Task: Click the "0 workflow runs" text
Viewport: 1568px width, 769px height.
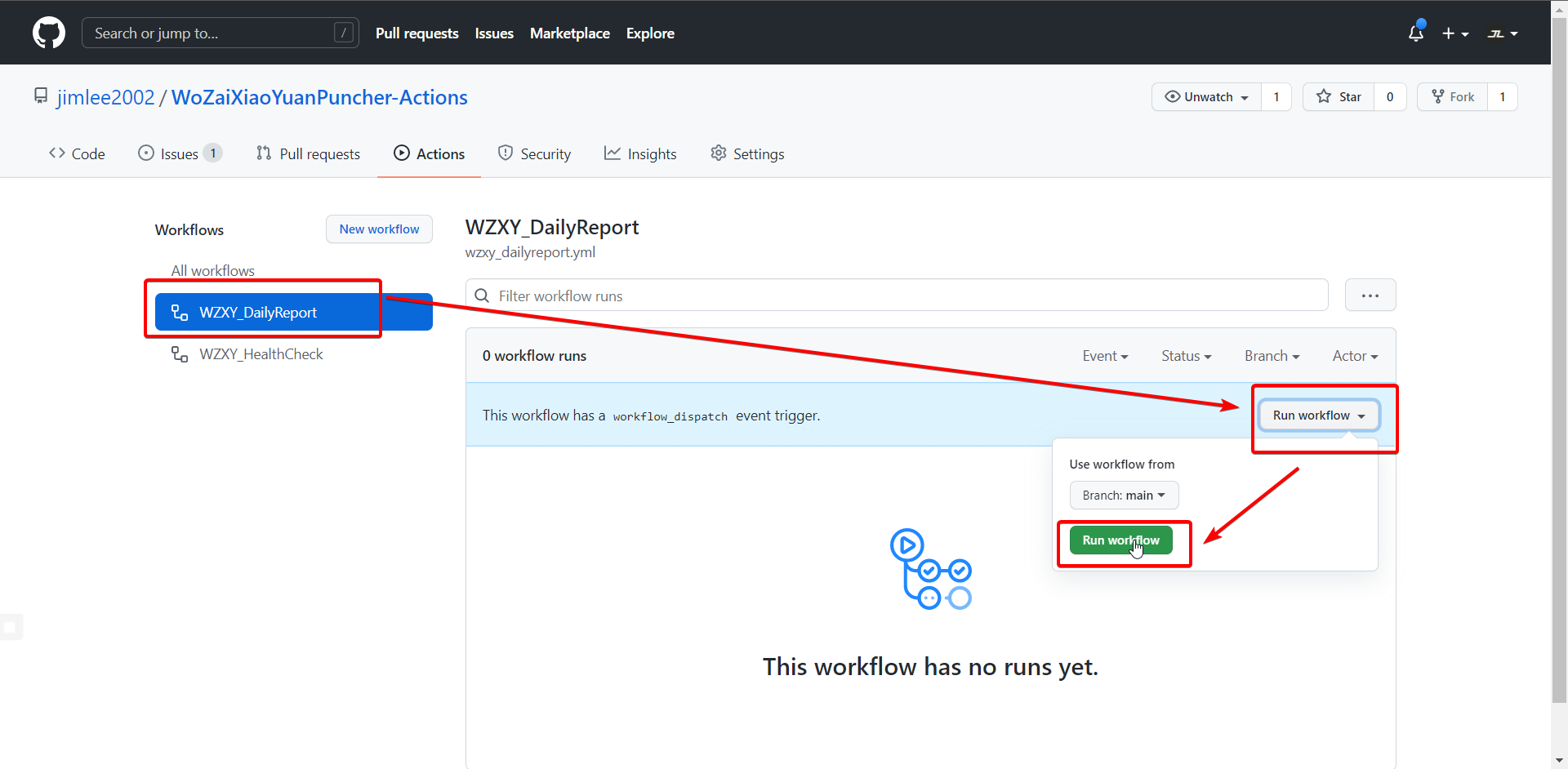Action: click(534, 356)
